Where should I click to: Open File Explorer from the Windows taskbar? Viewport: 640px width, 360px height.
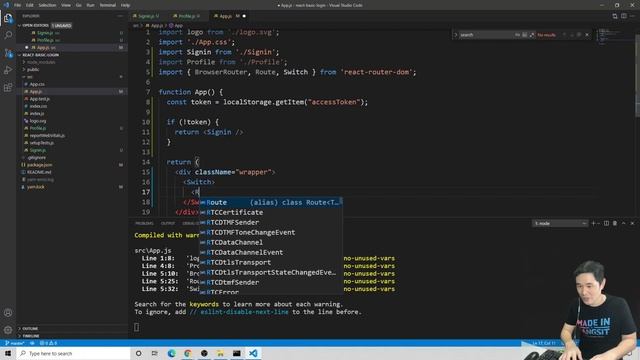tap(220, 353)
